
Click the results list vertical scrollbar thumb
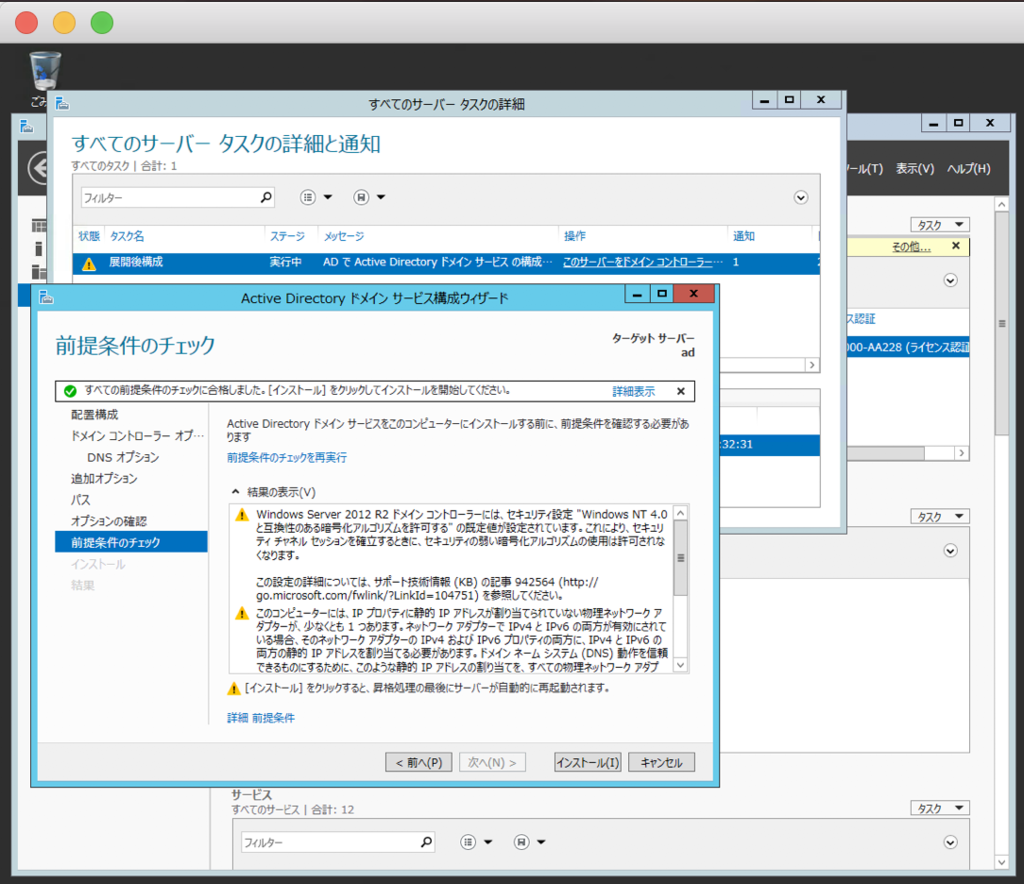680,558
